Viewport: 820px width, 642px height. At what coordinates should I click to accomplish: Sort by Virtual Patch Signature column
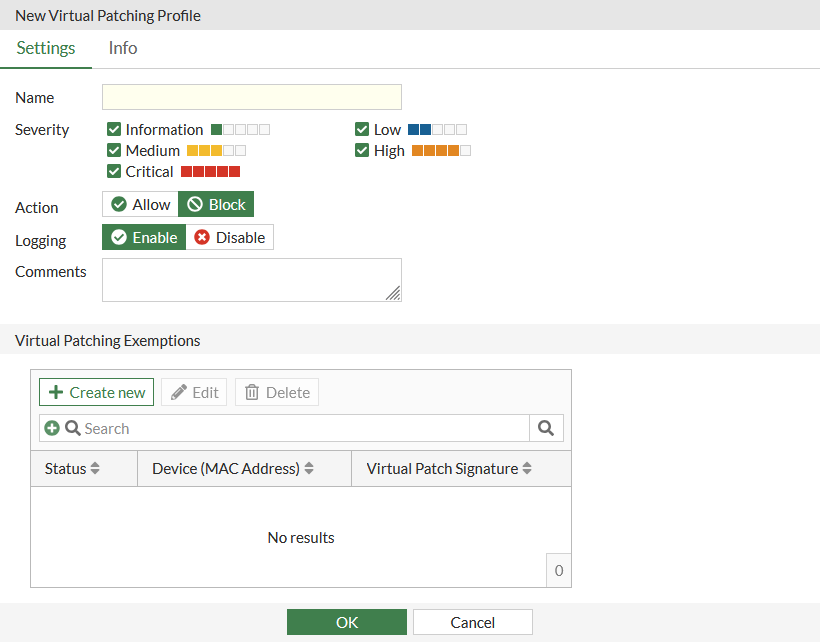pyautogui.click(x=527, y=468)
